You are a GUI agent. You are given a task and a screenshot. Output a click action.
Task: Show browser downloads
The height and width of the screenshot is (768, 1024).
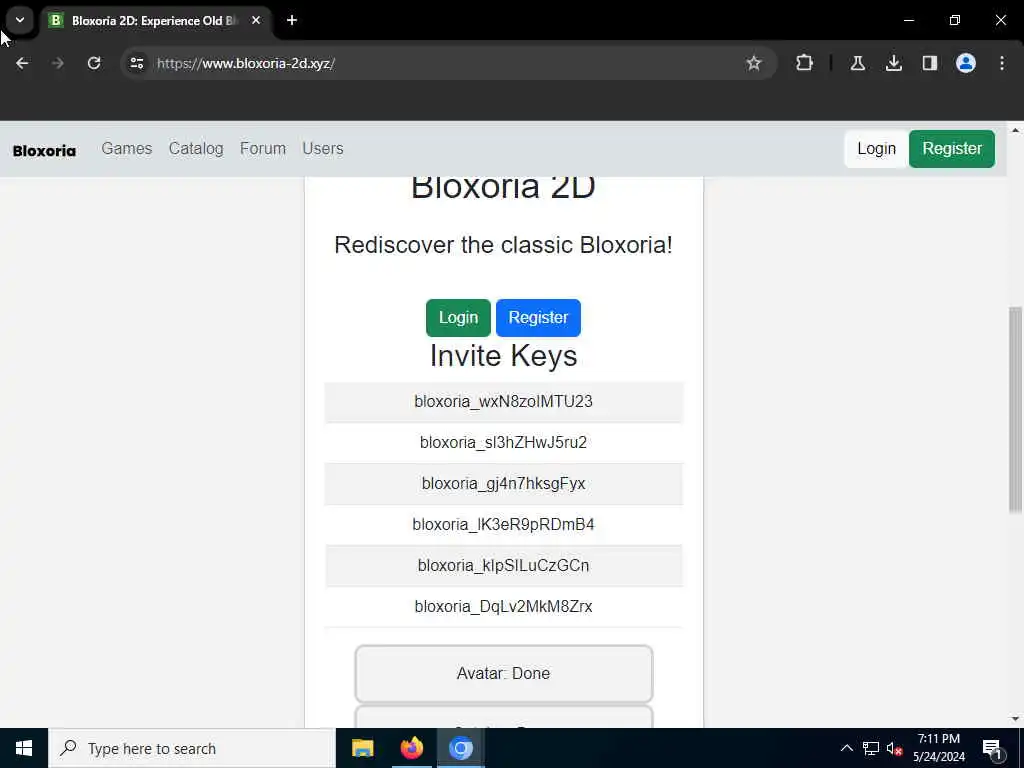click(893, 63)
